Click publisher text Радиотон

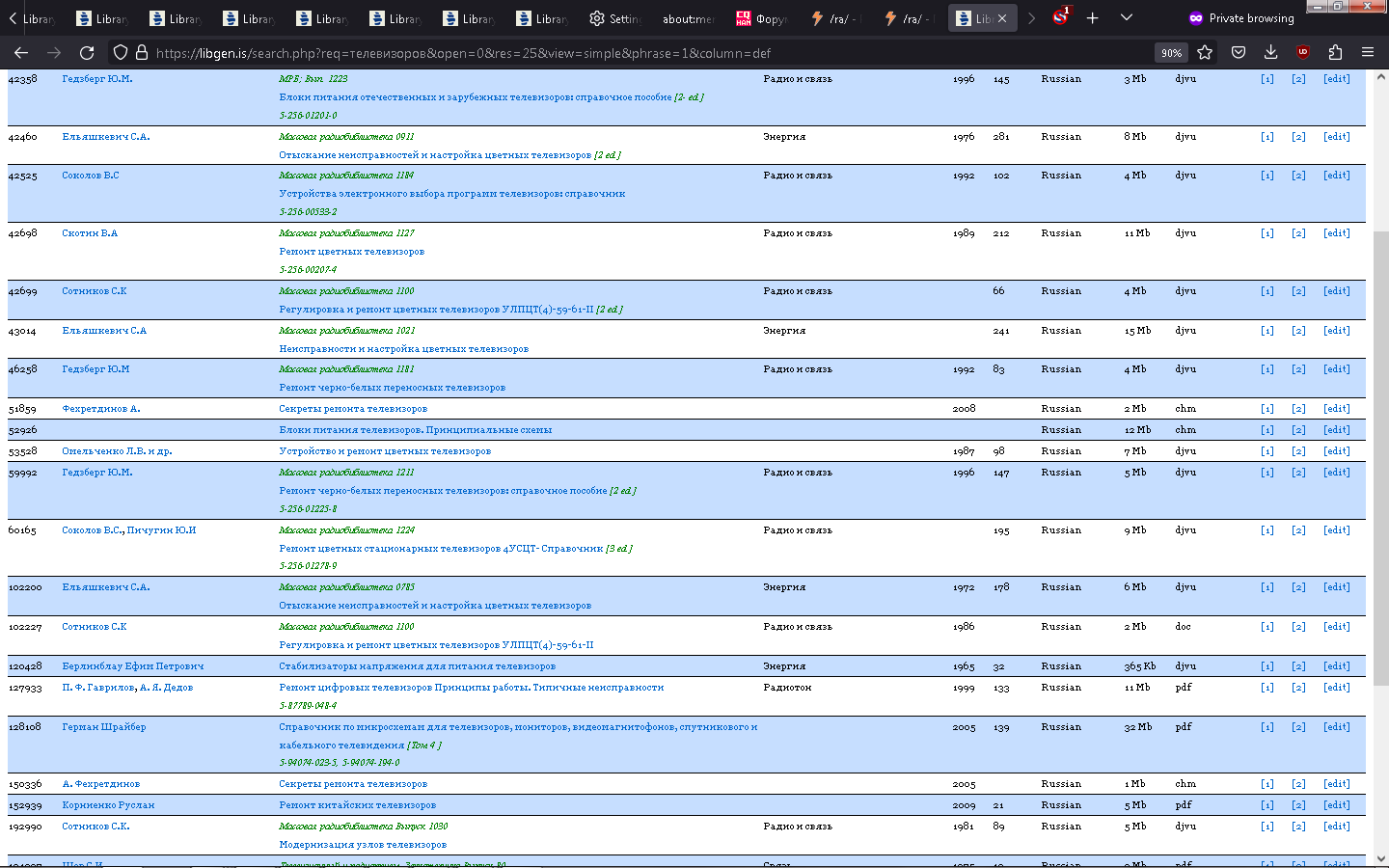tap(787, 688)
